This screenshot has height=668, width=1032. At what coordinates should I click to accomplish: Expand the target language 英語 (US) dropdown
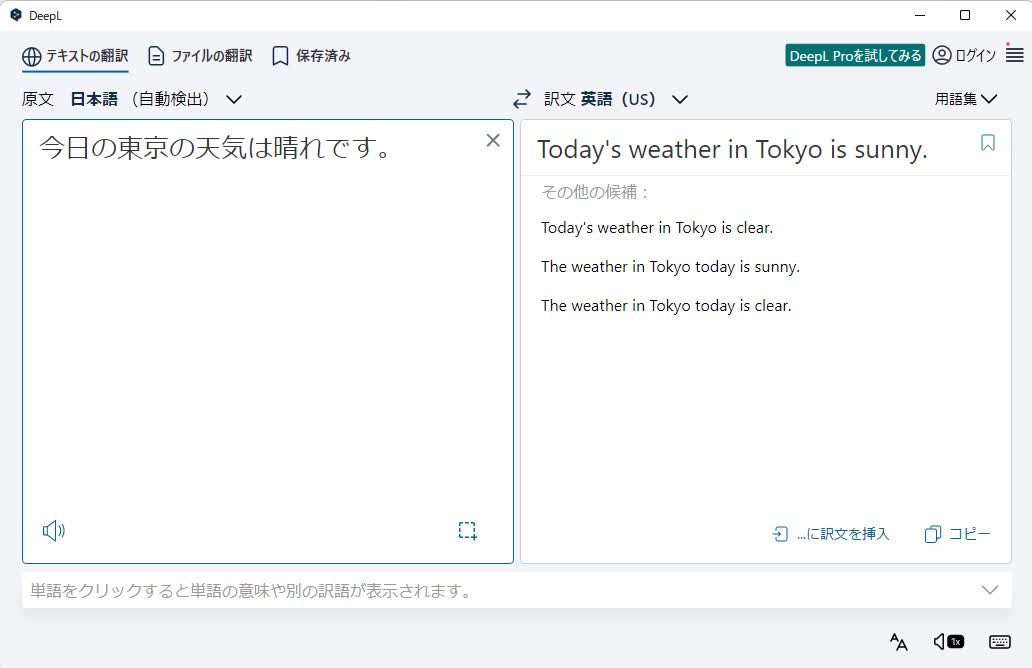680,99
